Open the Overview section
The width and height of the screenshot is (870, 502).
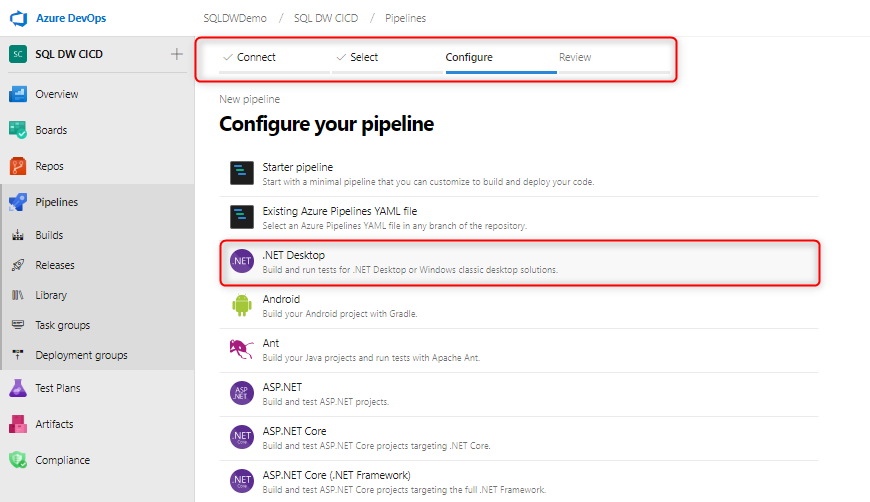pos(57,94)
